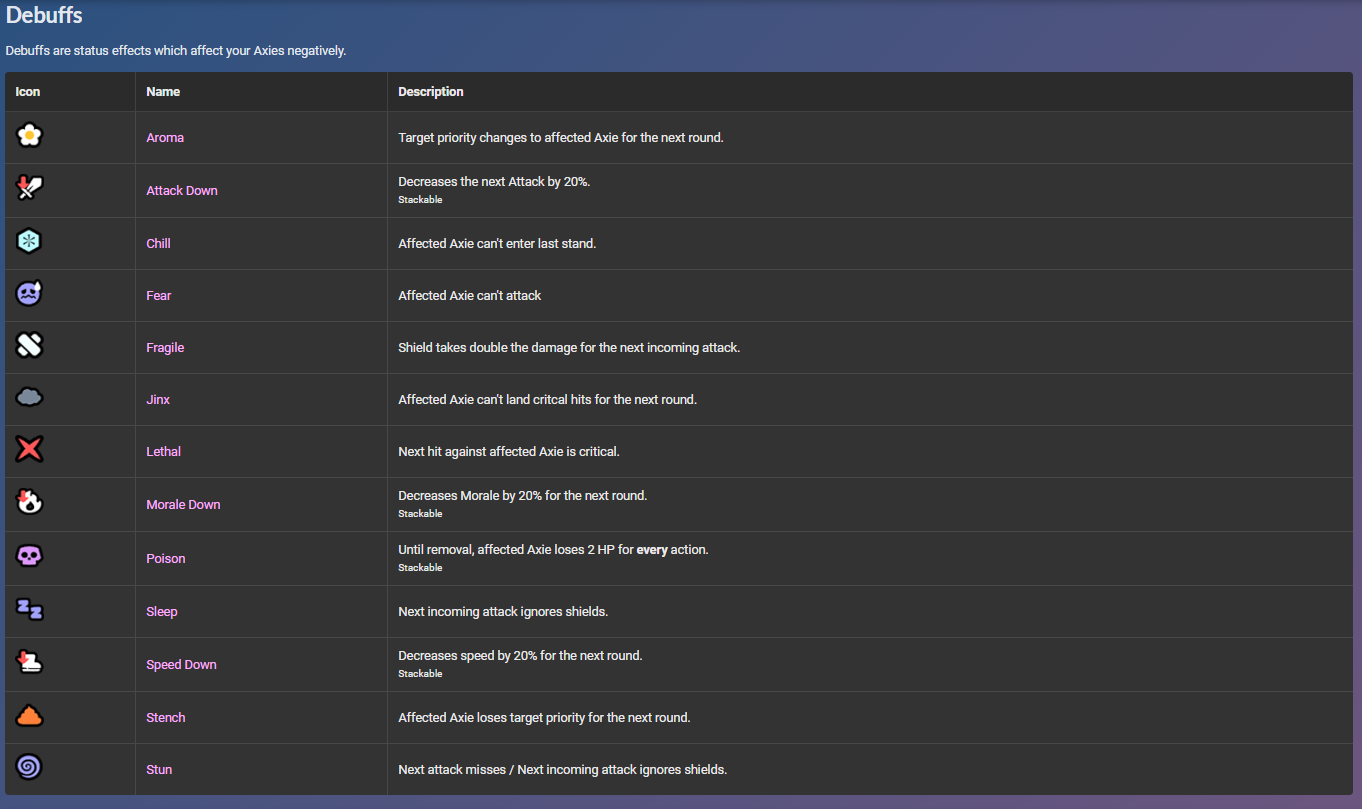Click the Lethal red X icon
1362x809 pixels.
(x=30, y=449)
